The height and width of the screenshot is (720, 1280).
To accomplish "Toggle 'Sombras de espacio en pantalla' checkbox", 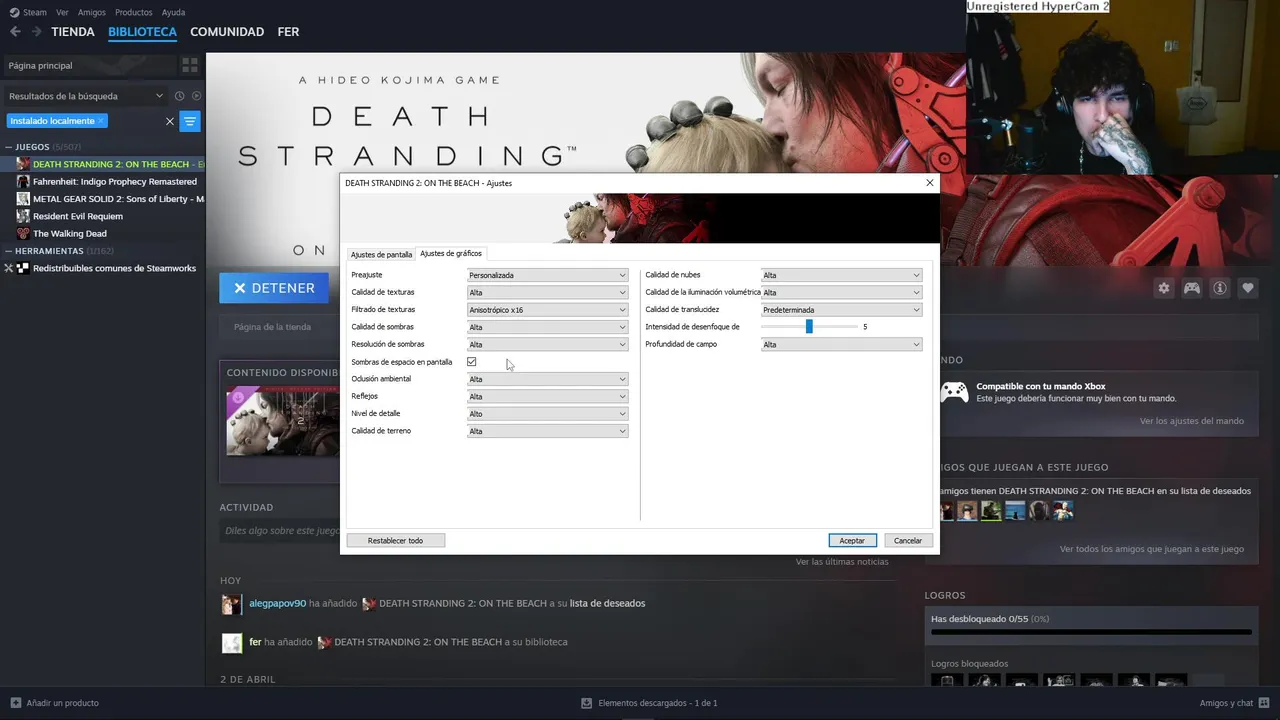I will coord(472,362).
